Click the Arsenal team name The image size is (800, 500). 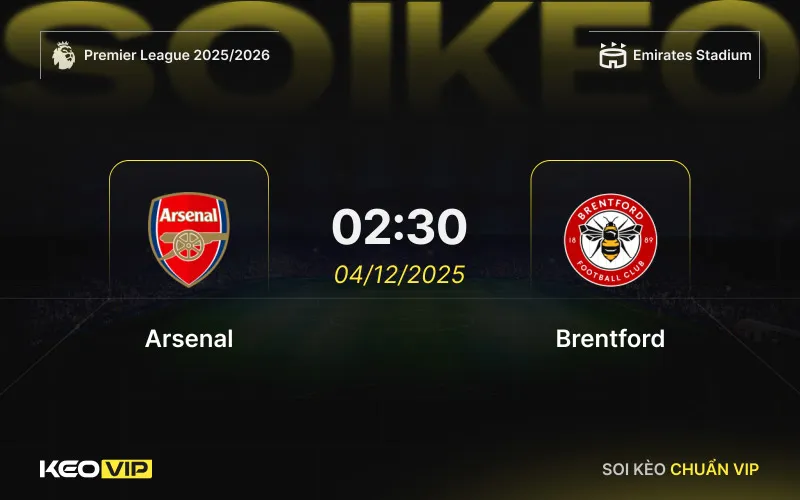point(189,338)
